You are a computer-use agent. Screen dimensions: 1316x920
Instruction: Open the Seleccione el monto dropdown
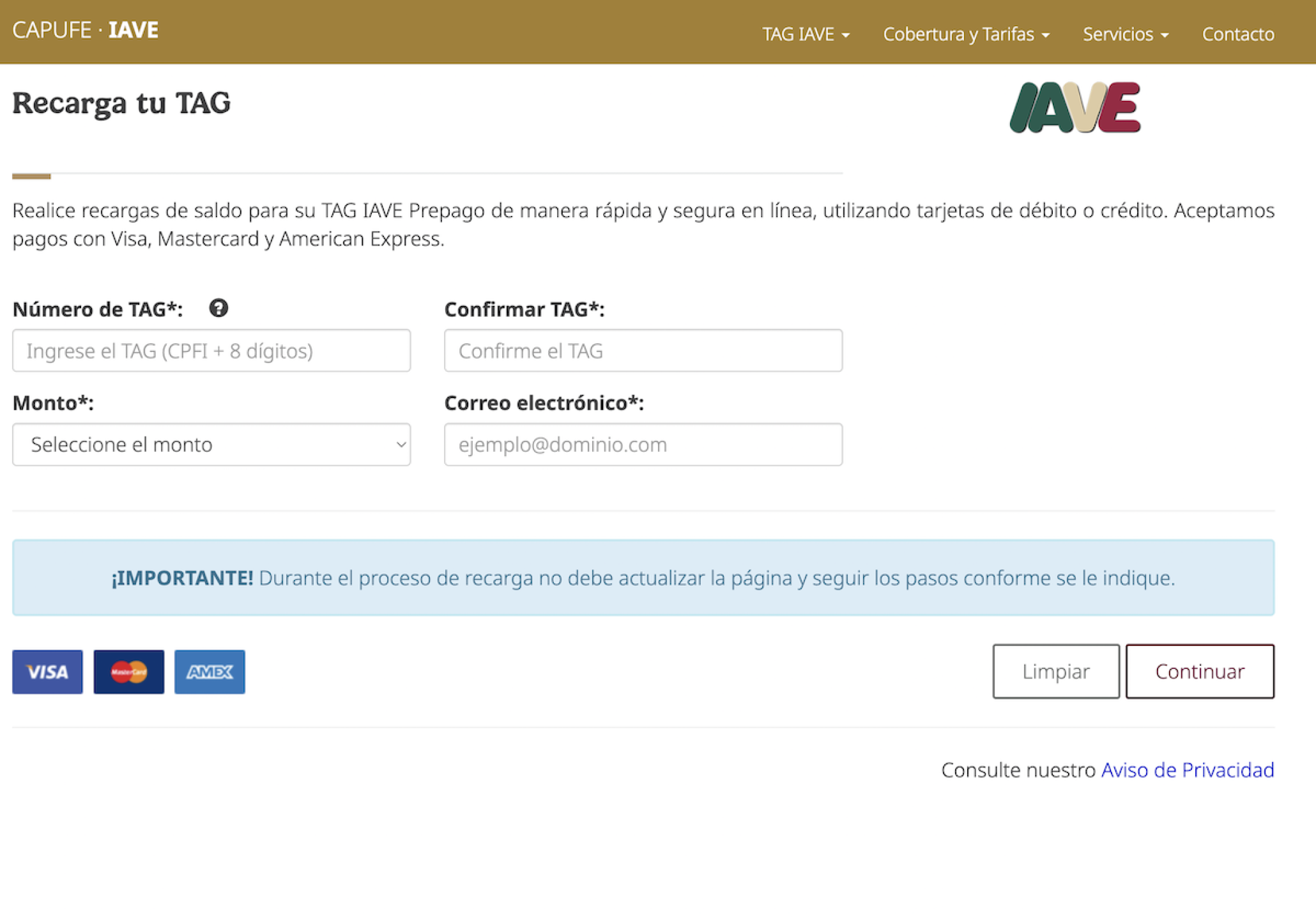coord(211,444)
